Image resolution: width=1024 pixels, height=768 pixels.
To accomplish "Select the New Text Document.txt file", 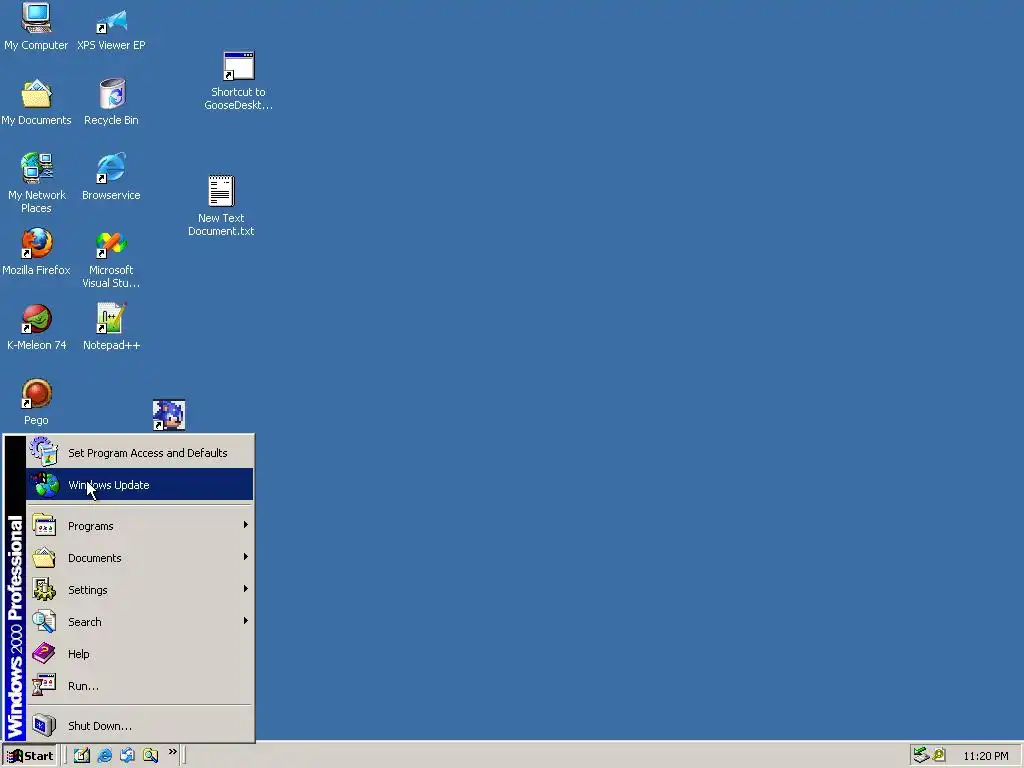I will point(221,206).
